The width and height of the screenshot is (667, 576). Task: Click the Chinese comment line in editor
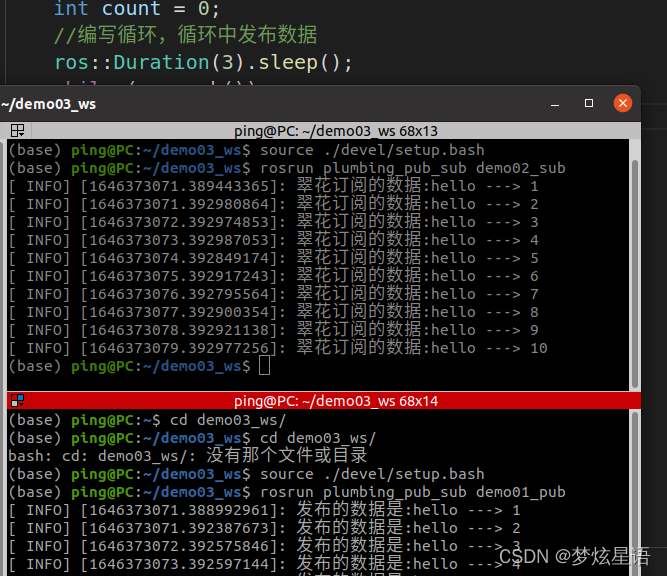(185, 35)
